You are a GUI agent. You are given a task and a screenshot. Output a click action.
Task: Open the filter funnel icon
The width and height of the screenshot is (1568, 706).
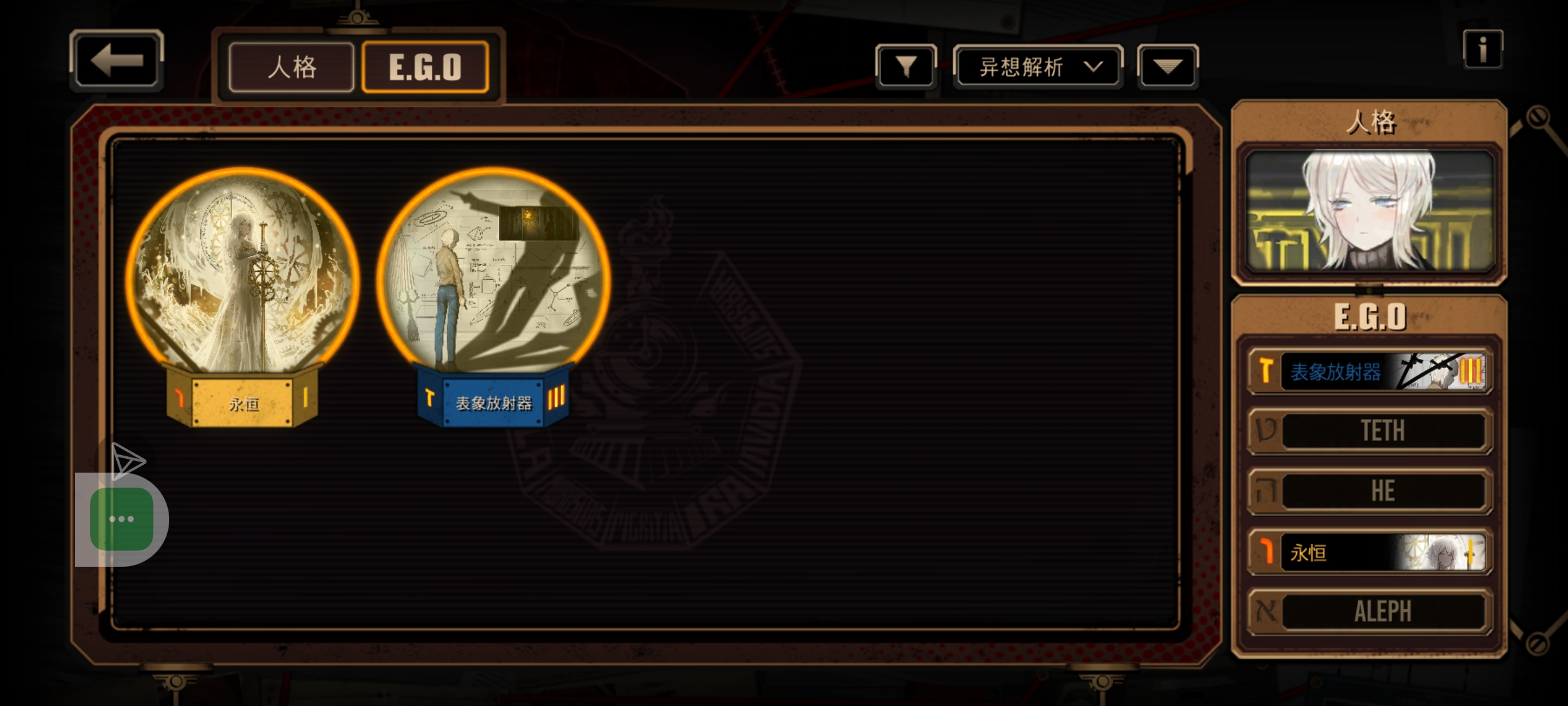(x=906, y=66)
